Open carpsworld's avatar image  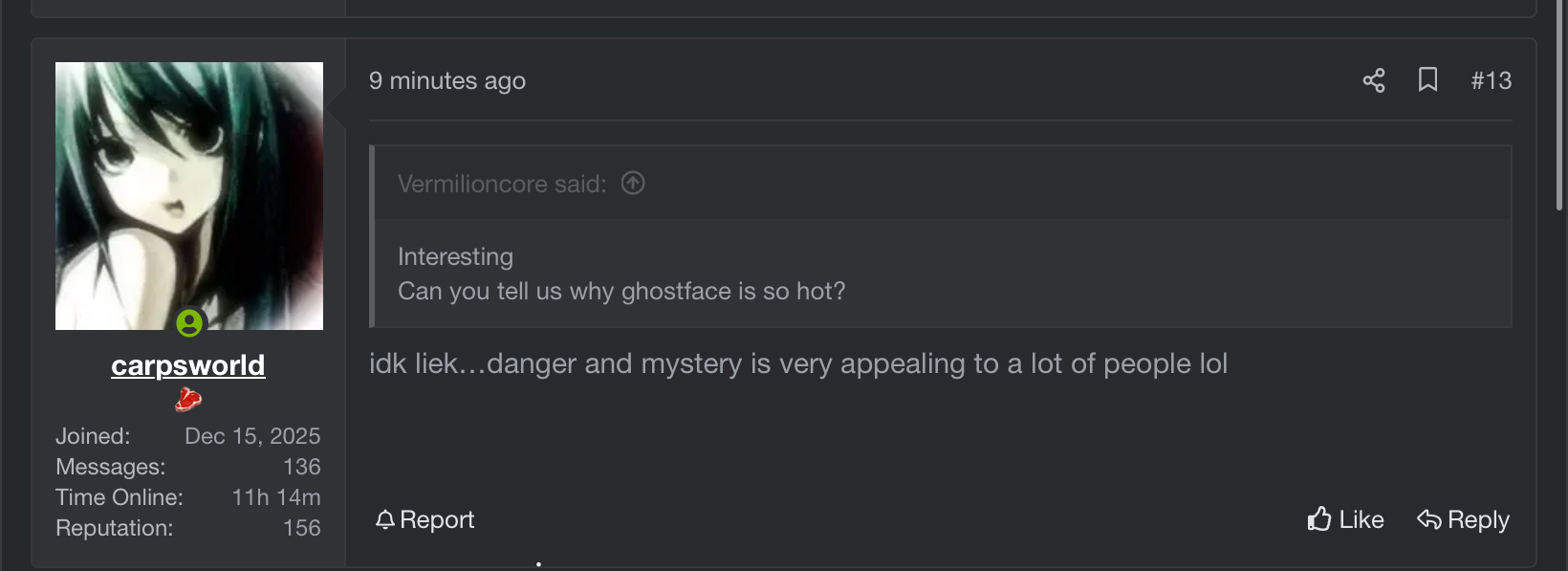189,191
